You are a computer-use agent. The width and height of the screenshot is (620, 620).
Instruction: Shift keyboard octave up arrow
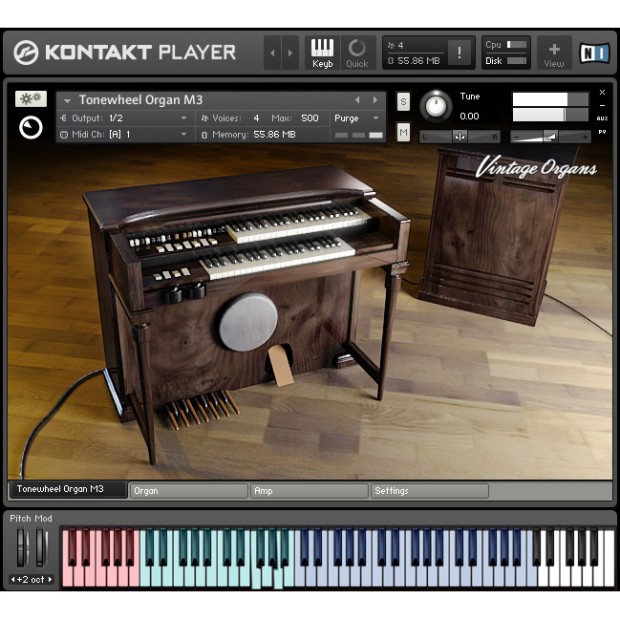point(50,580)
